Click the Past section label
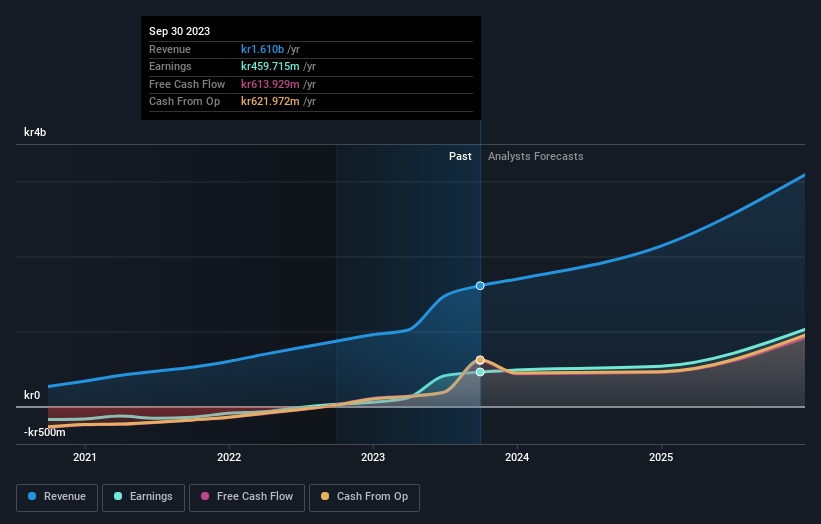Image resolution: width=821 pixels, height=524 pixels. pos(460,157)
